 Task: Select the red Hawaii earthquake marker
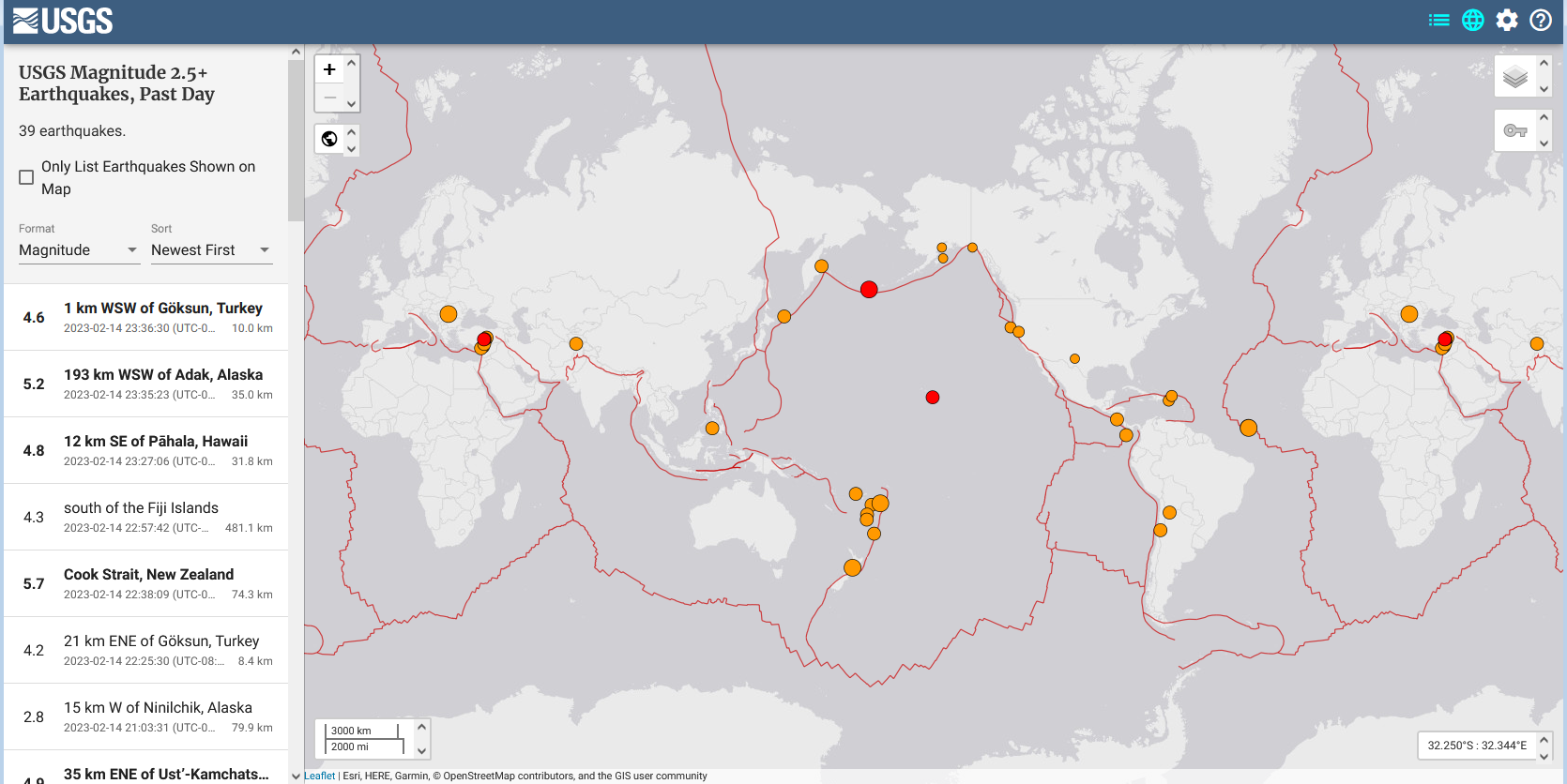[x=932, y=398]
